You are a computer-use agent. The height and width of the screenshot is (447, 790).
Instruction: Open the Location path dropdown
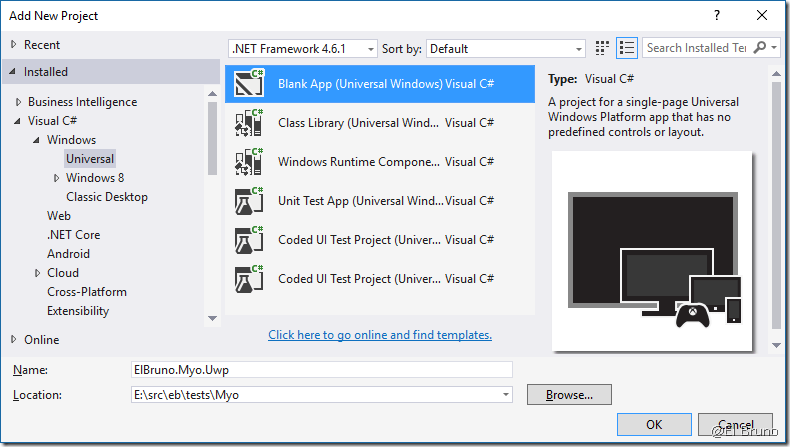point(505,395)
